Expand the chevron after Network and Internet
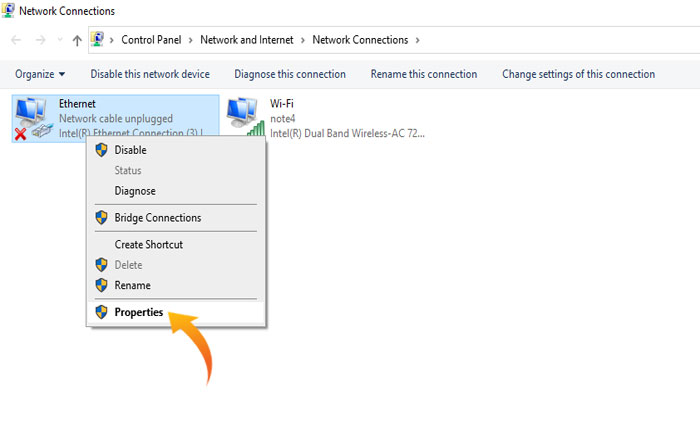This screenshot has width=700, height=430. pyautogui.click(x=303, y=40)
